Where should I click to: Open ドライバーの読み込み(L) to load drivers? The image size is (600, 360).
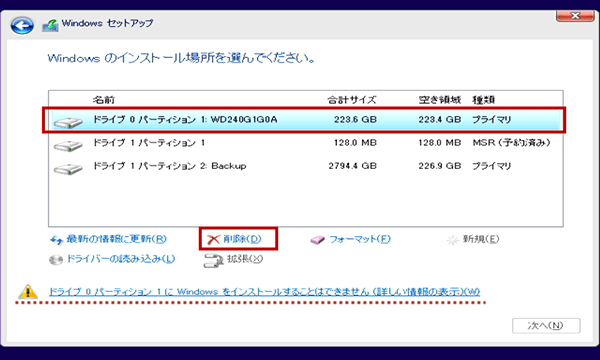(x=121, y=259)
